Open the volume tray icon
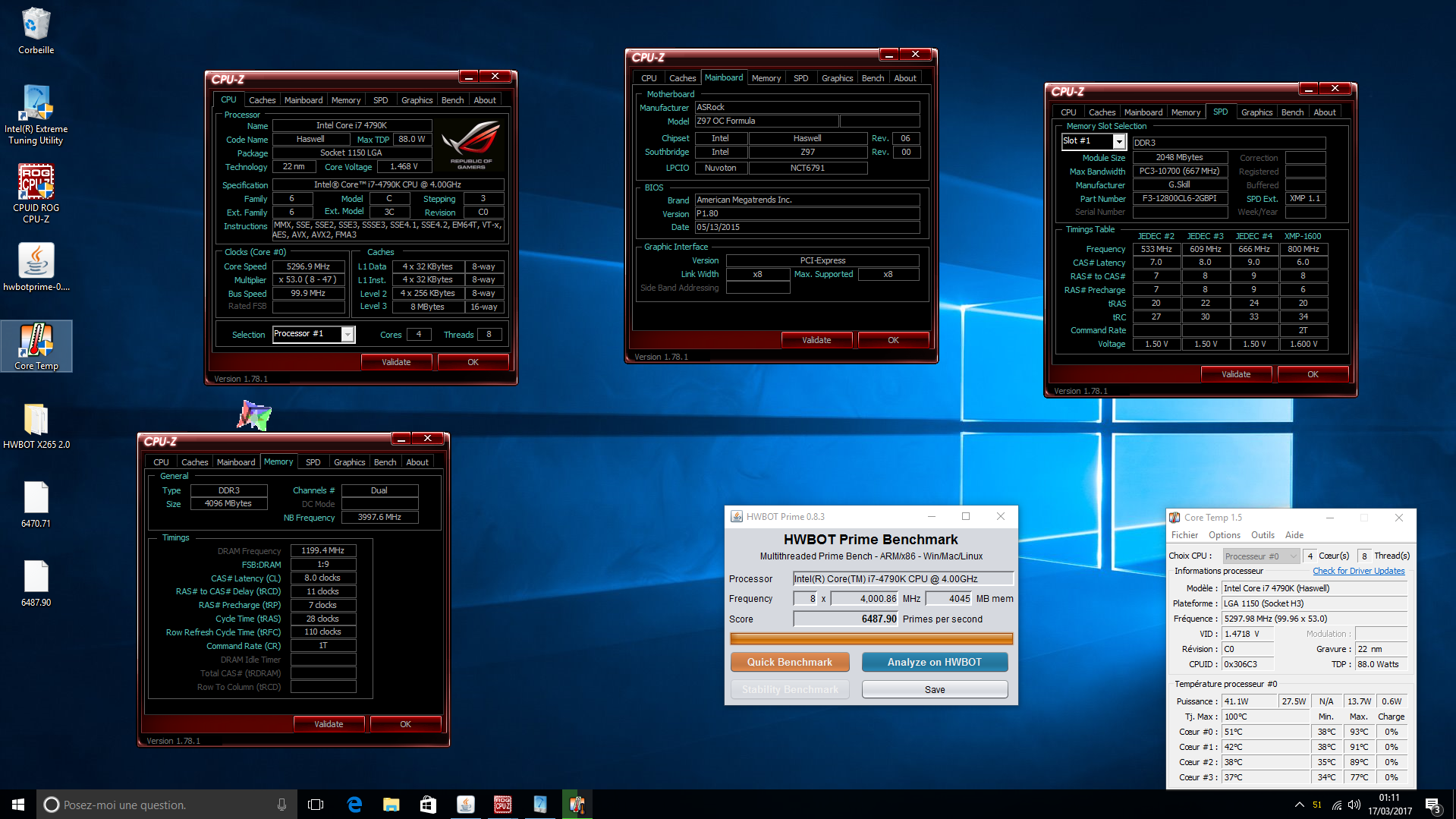 tap(1354, 805)
